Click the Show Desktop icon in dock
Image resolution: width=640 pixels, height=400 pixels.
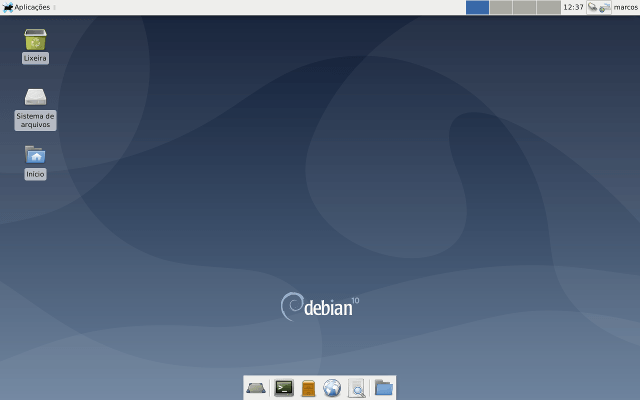click(256, 388)
